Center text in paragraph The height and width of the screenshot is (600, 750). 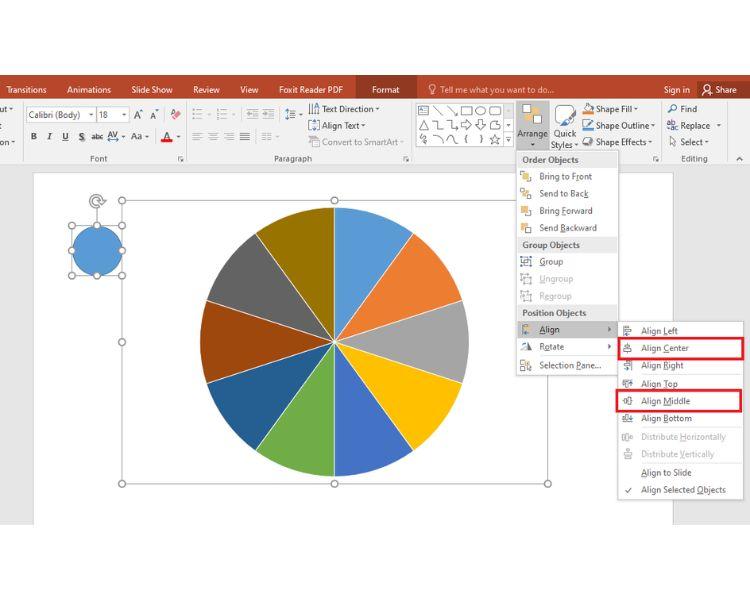[213, 137]
